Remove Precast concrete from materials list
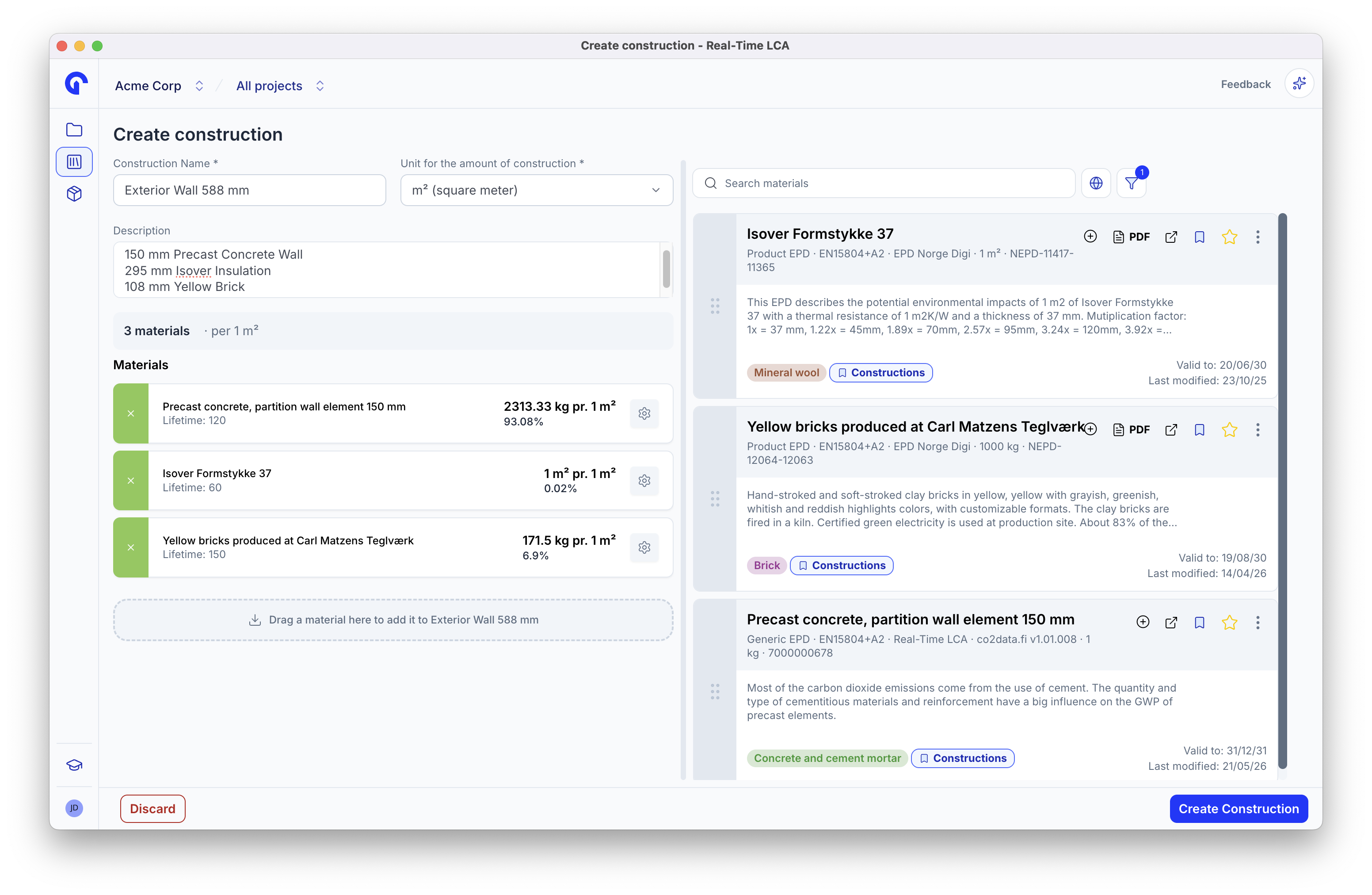1372x895 pixels. click(x=131, y=413)
